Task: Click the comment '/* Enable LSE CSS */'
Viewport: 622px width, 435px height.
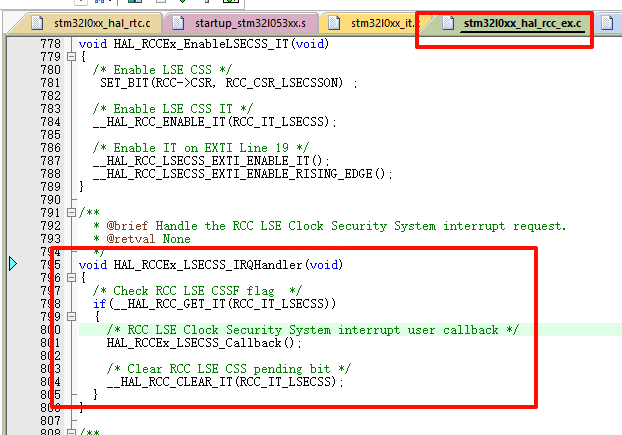Action: tap(162, 70)
